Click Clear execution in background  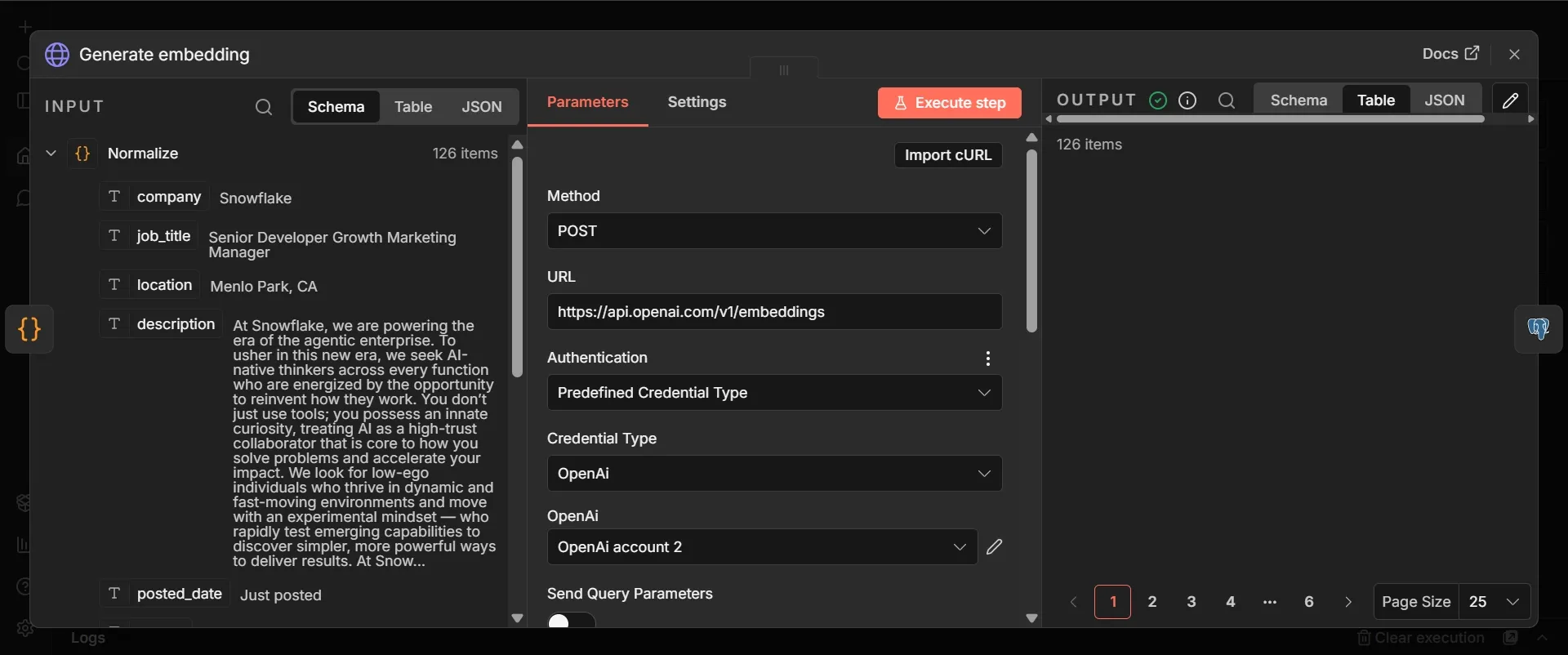1420,638
